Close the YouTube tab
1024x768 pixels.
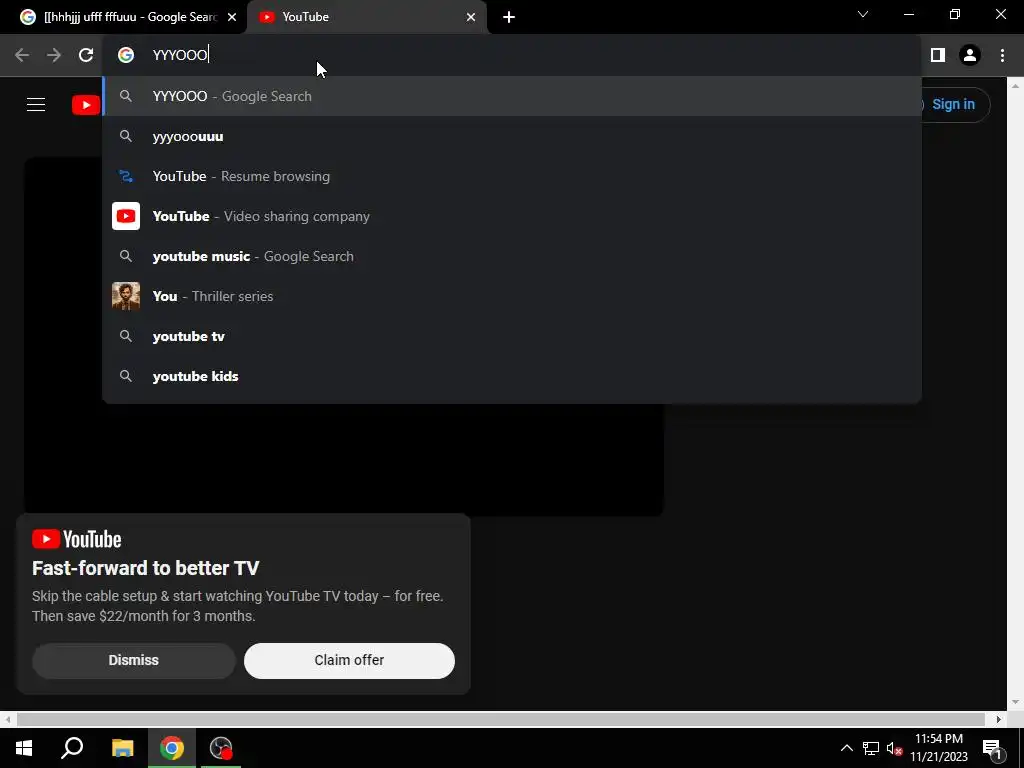pos(471,17)
